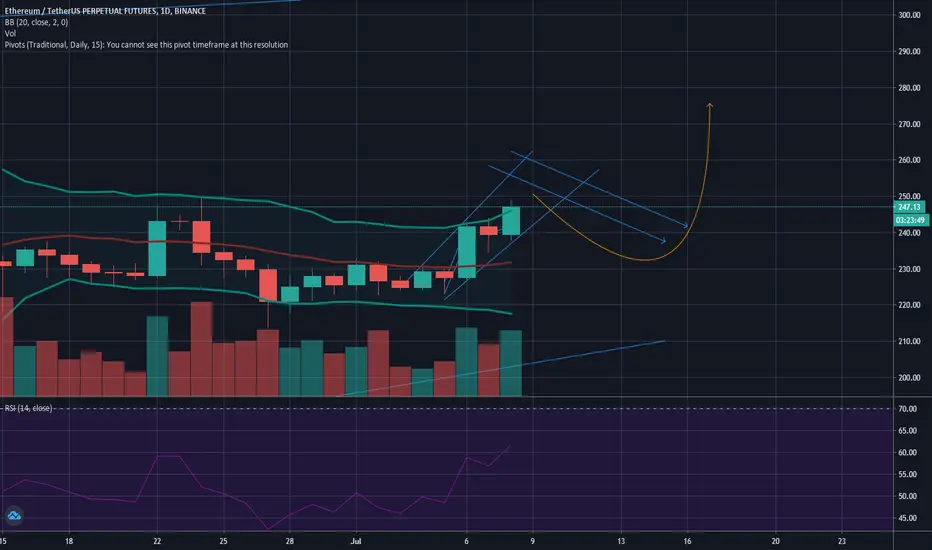Click the 260.00 price axis label
Screen dimensions: 932x550
pos(909,160)
